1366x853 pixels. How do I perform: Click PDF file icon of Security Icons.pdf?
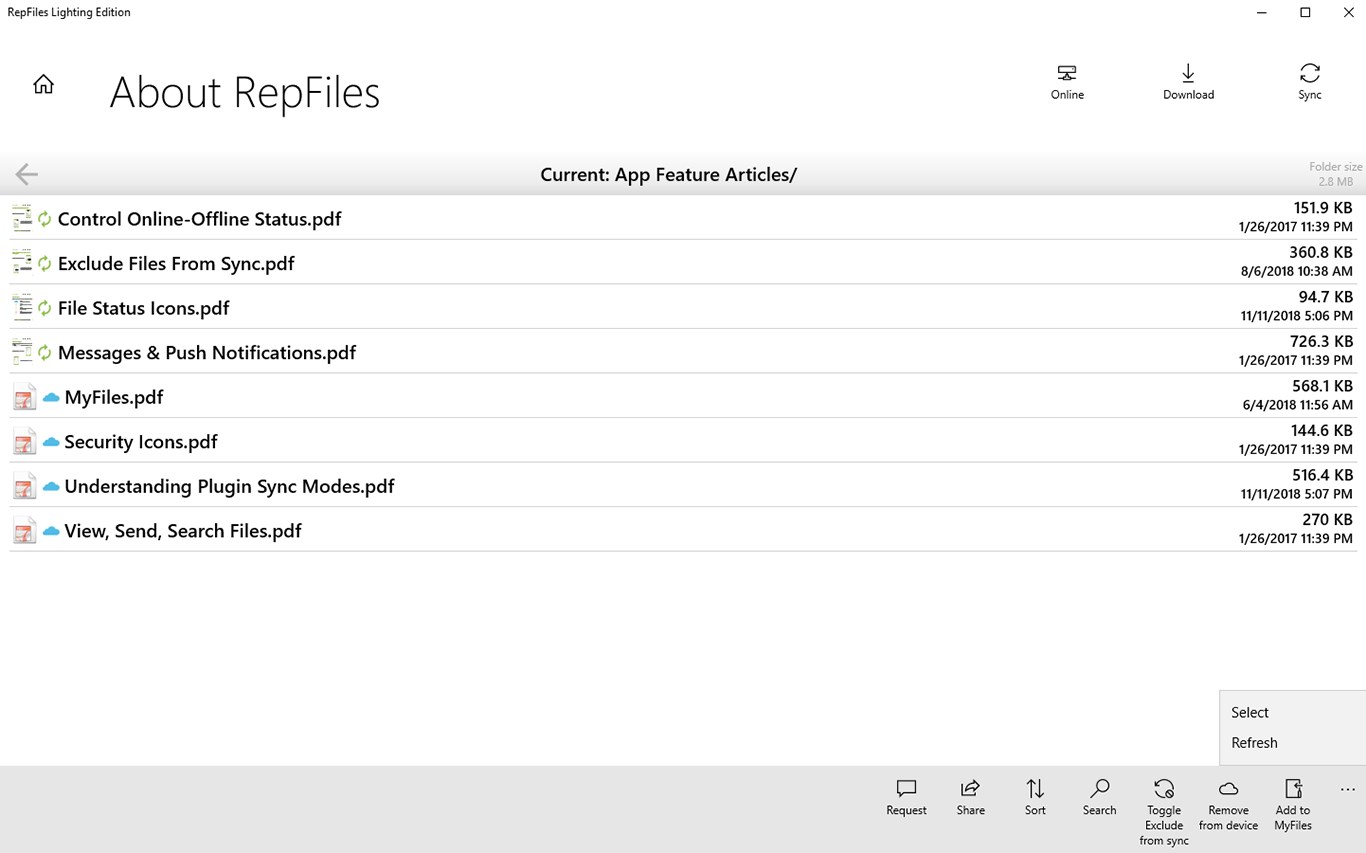[x=24, y=442]
